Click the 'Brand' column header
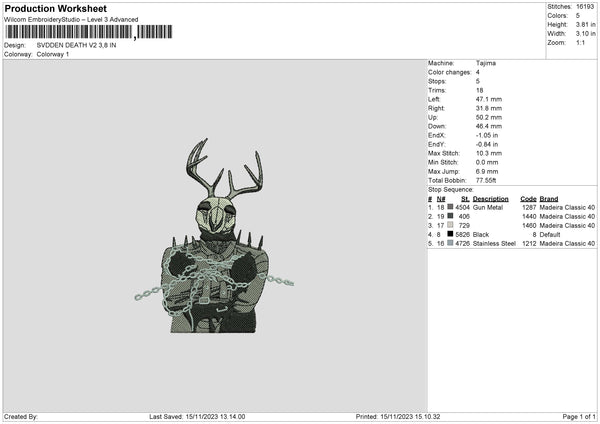Viewport: 600px width, 424px height. point(549,199)
